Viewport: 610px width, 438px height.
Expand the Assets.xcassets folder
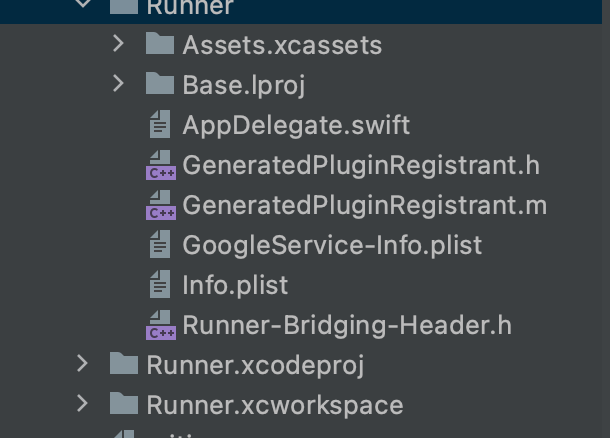coord(118,44)
